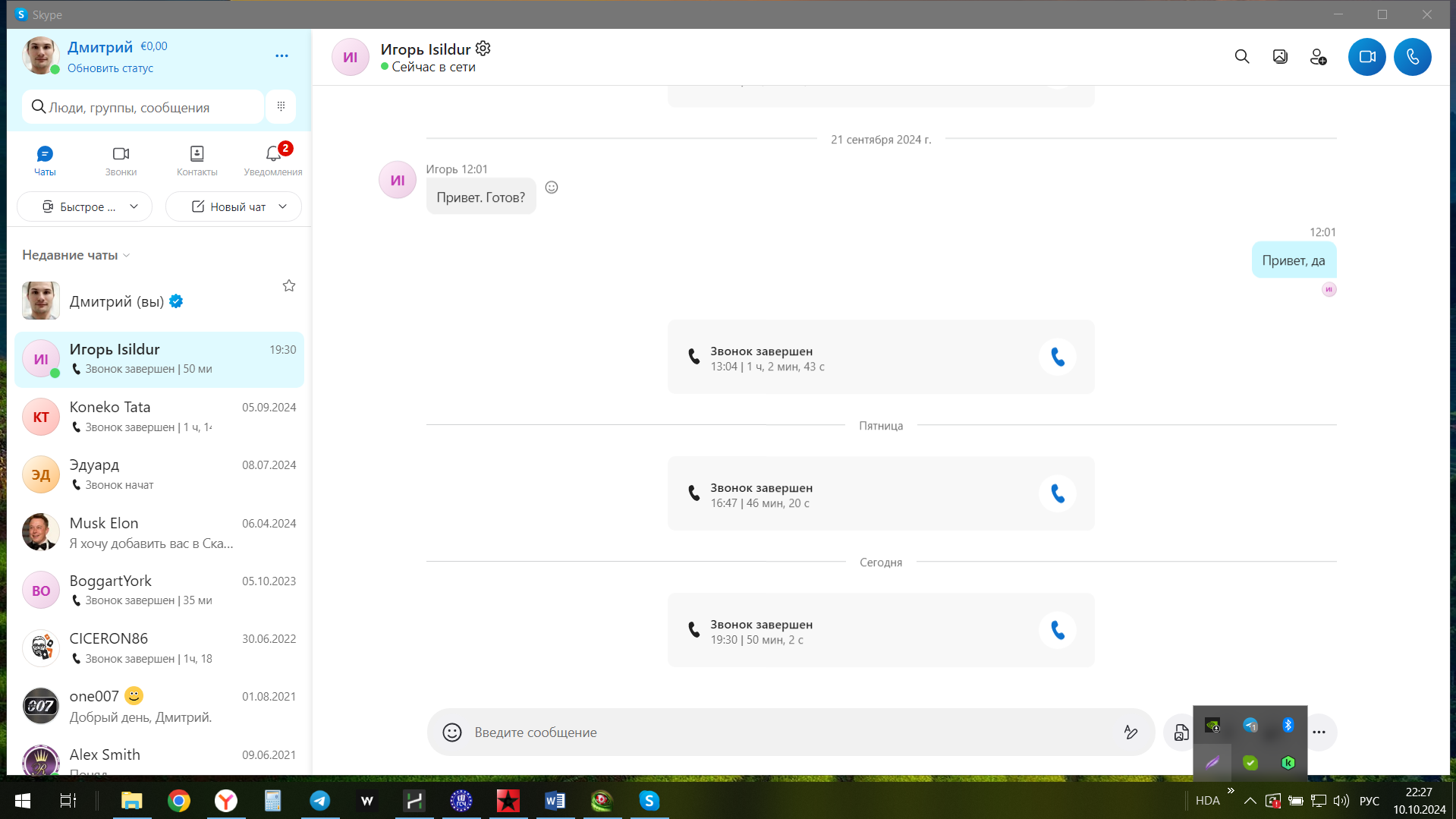Add reaction to 'Привет. Готов?' message
Screen dimensions: 1456x819
552,187
